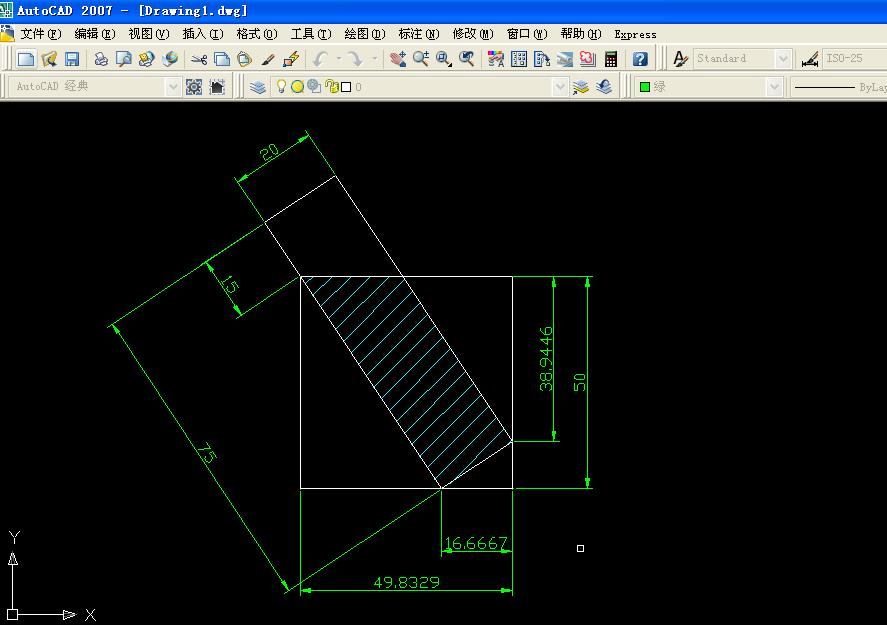Viewport: 887px width, 625px height.
Task: Open the 文件(F) menu
Action: coord(41,34)
